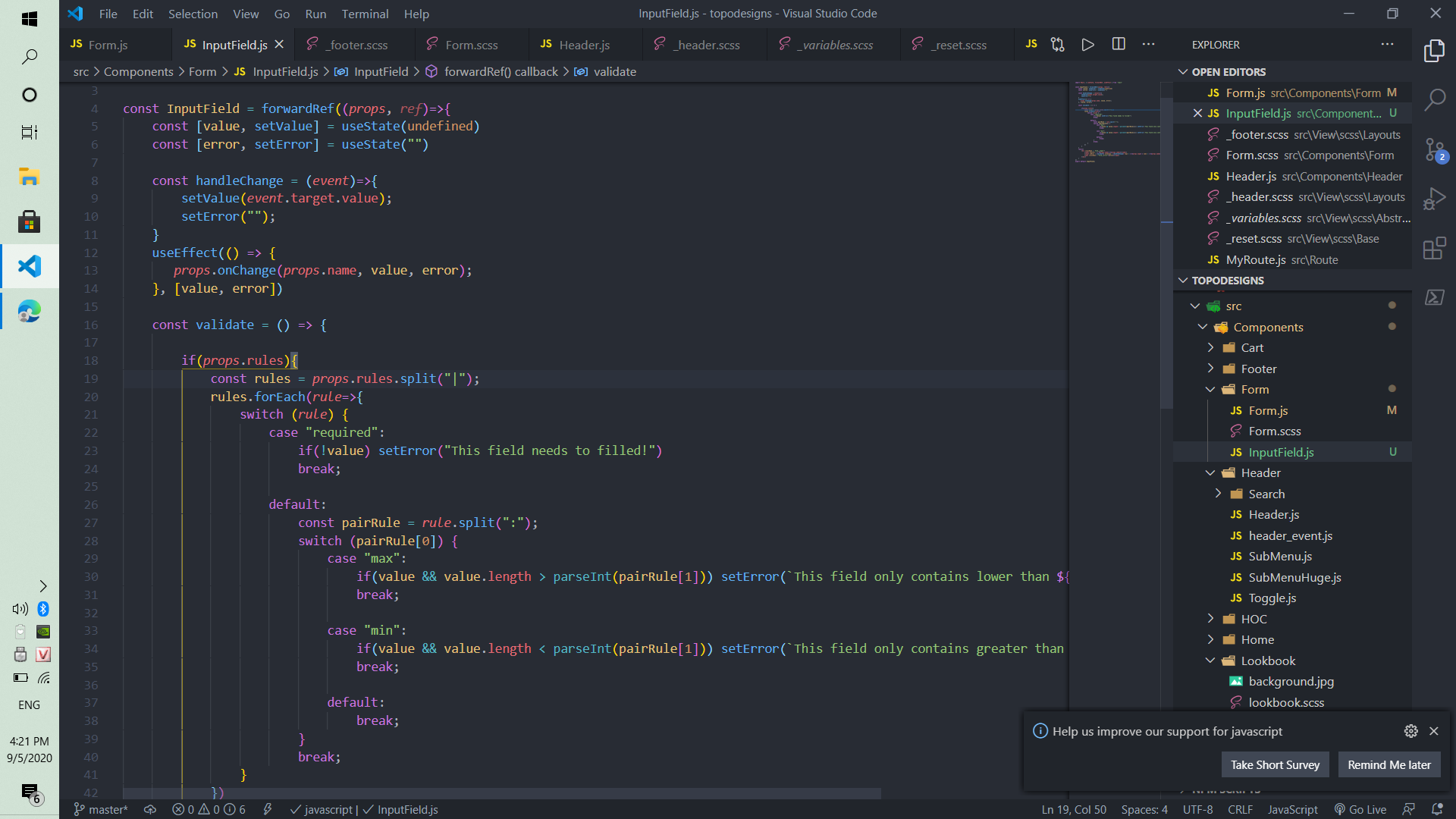
Task: Open the Run and Debug view
Action: tap(1434, 199)
